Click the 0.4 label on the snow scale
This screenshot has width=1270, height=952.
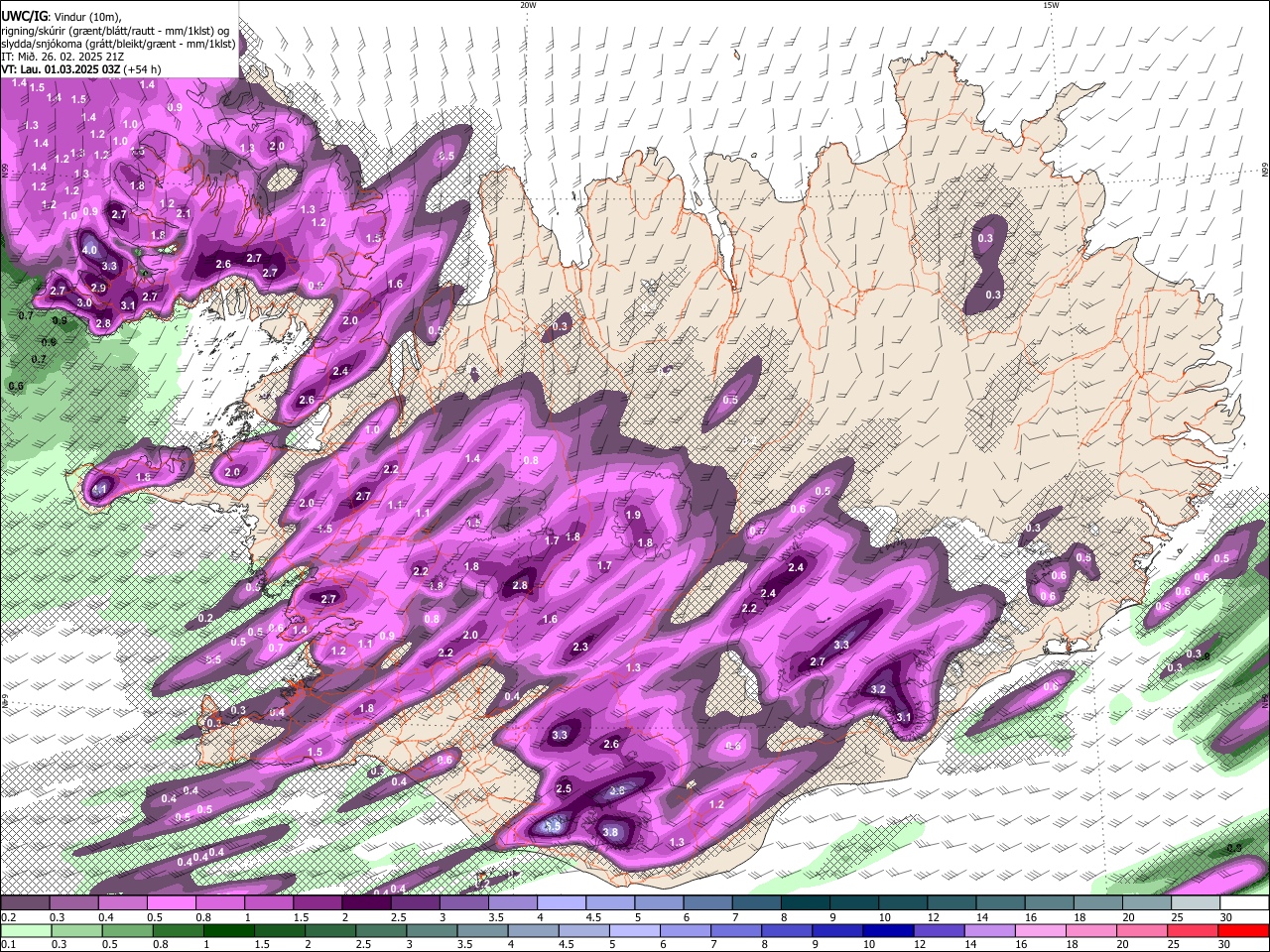pos(106,917)
